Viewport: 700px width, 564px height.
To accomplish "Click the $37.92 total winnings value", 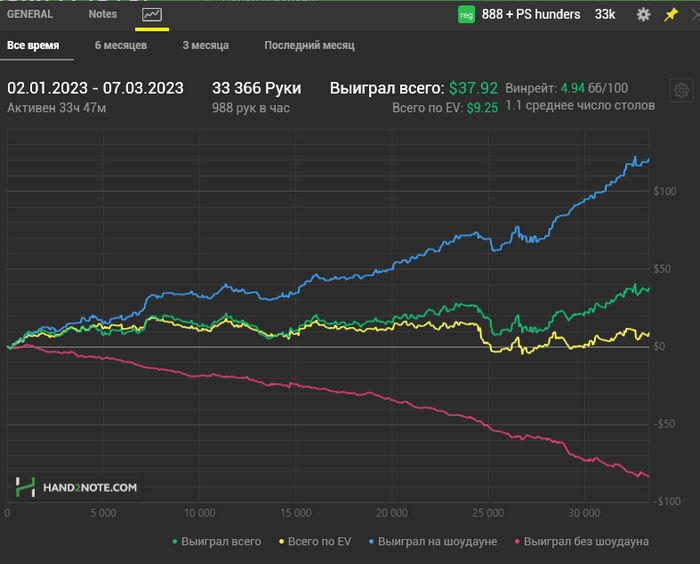I will pos(473,88).
